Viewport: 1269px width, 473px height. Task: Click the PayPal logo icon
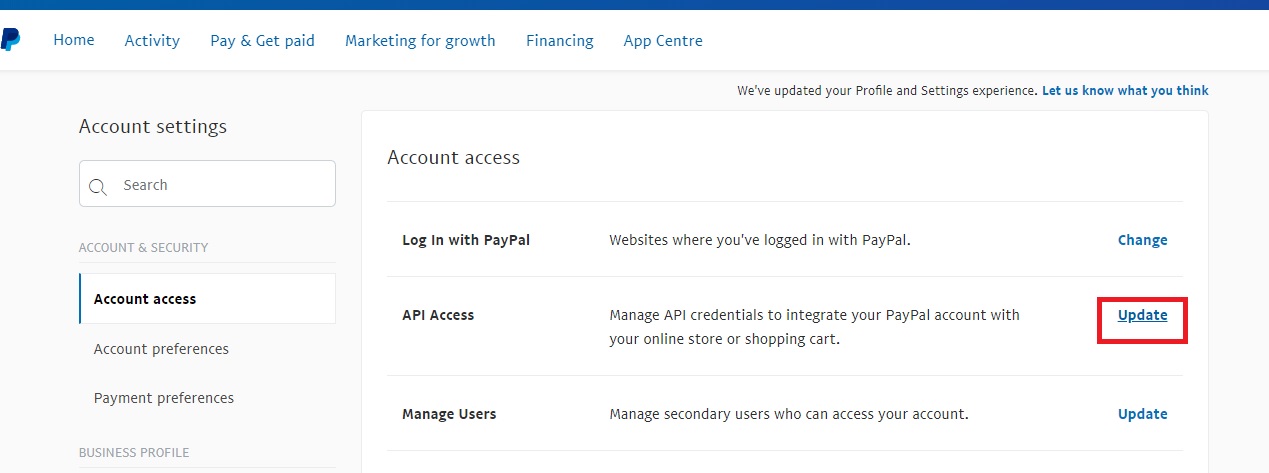[9, 40]
